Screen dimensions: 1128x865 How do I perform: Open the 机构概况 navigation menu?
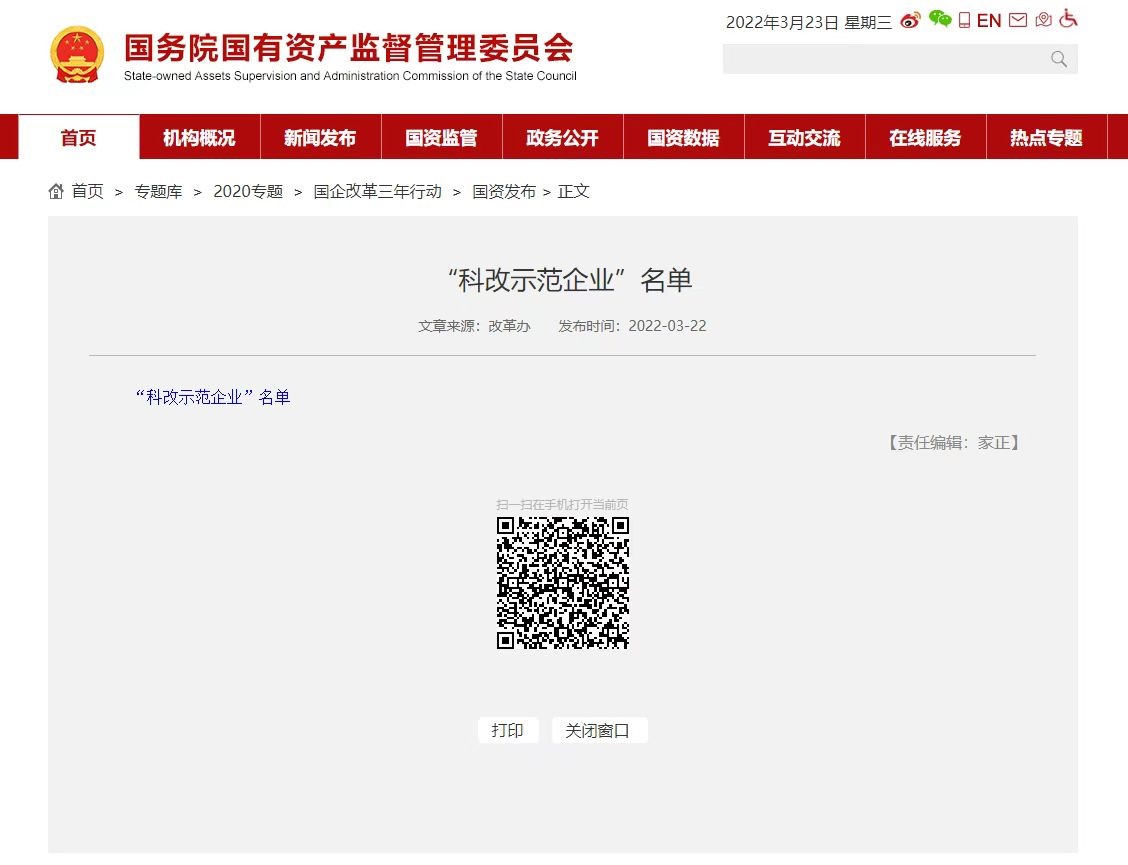point(199,138)
